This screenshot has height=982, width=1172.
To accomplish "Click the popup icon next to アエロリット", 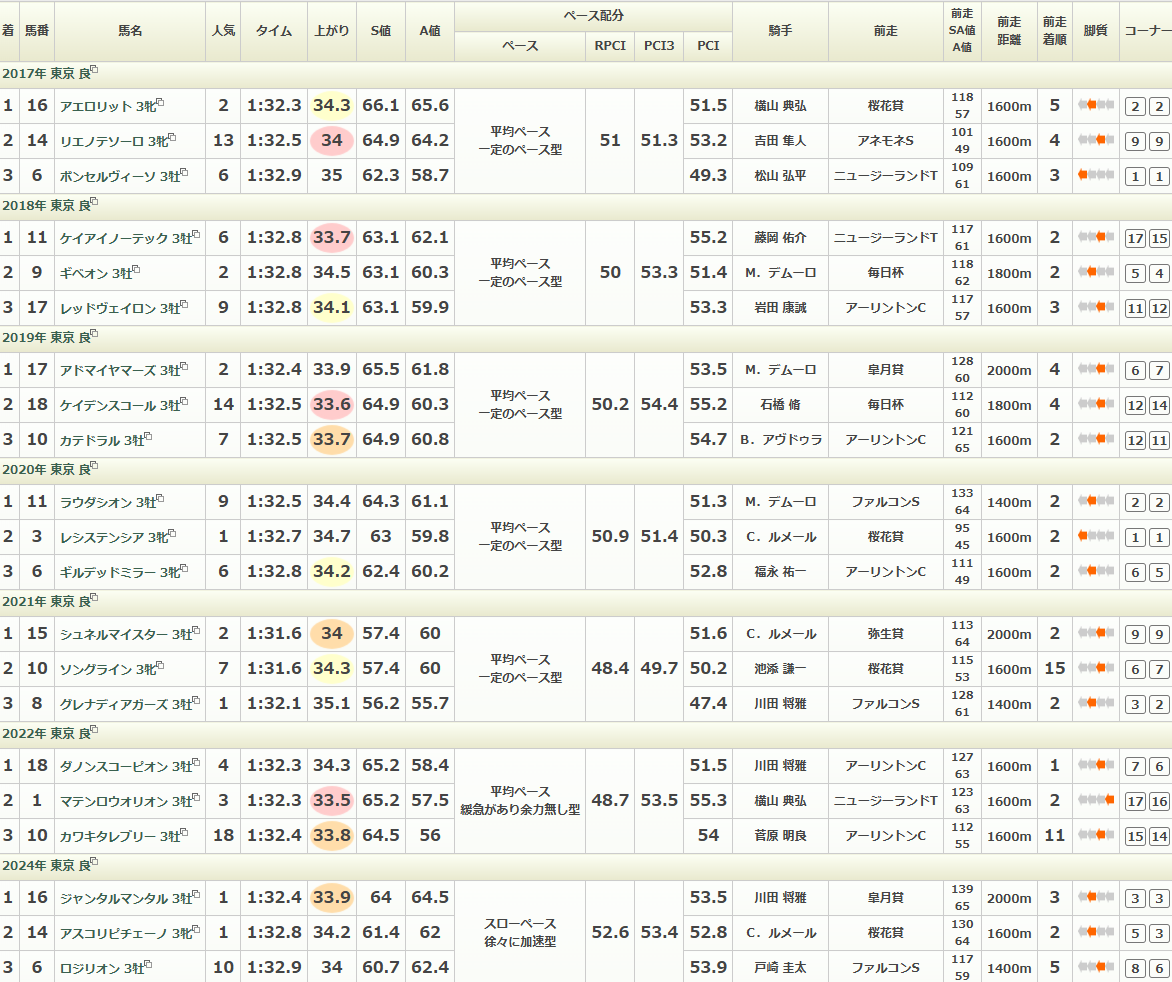I will point(160,103).
